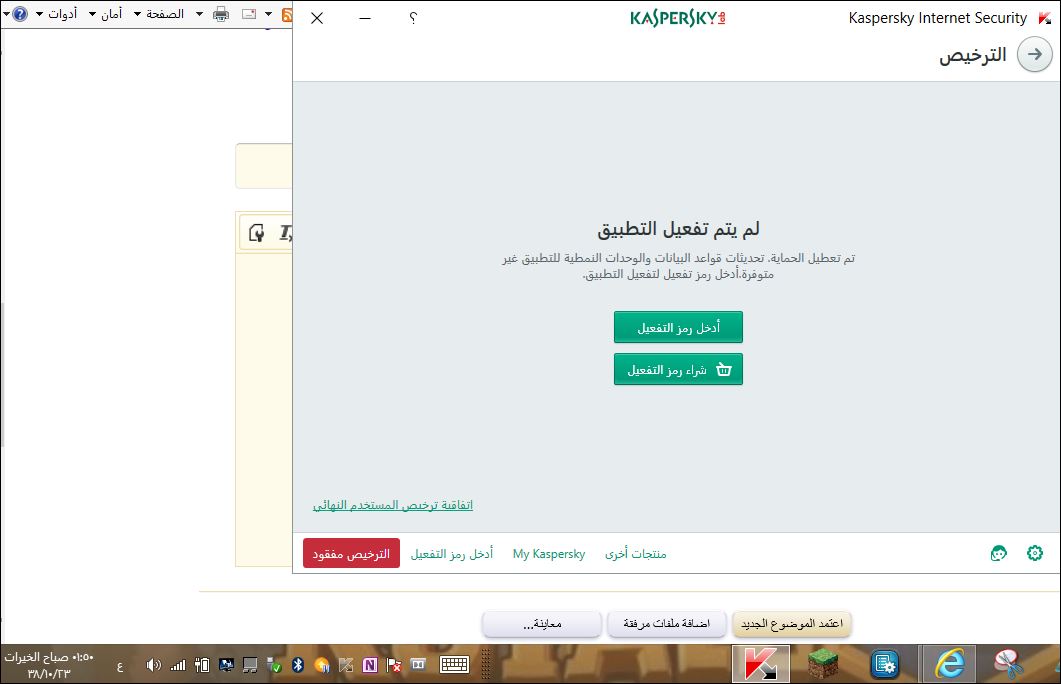Click the Kaspersky Internet Security title text
Image resolution: width=1061 pixels, height=684 pixels.
(937, 18)
